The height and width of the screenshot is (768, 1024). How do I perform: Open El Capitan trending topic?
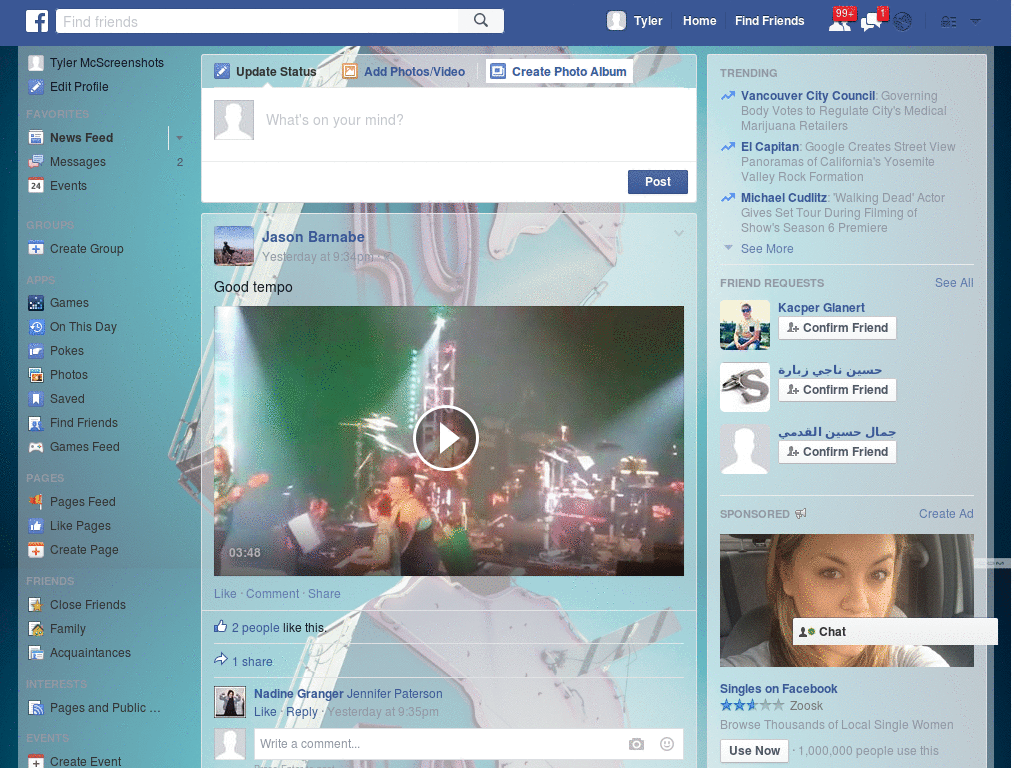coord(770,147)
